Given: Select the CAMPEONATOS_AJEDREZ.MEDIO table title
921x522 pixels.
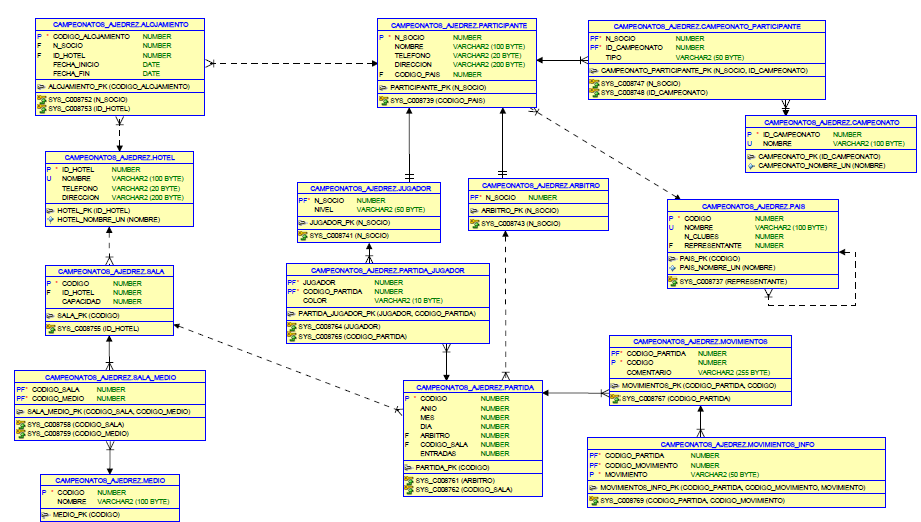Looking at the screenshot, I should [x=110, y=480].
